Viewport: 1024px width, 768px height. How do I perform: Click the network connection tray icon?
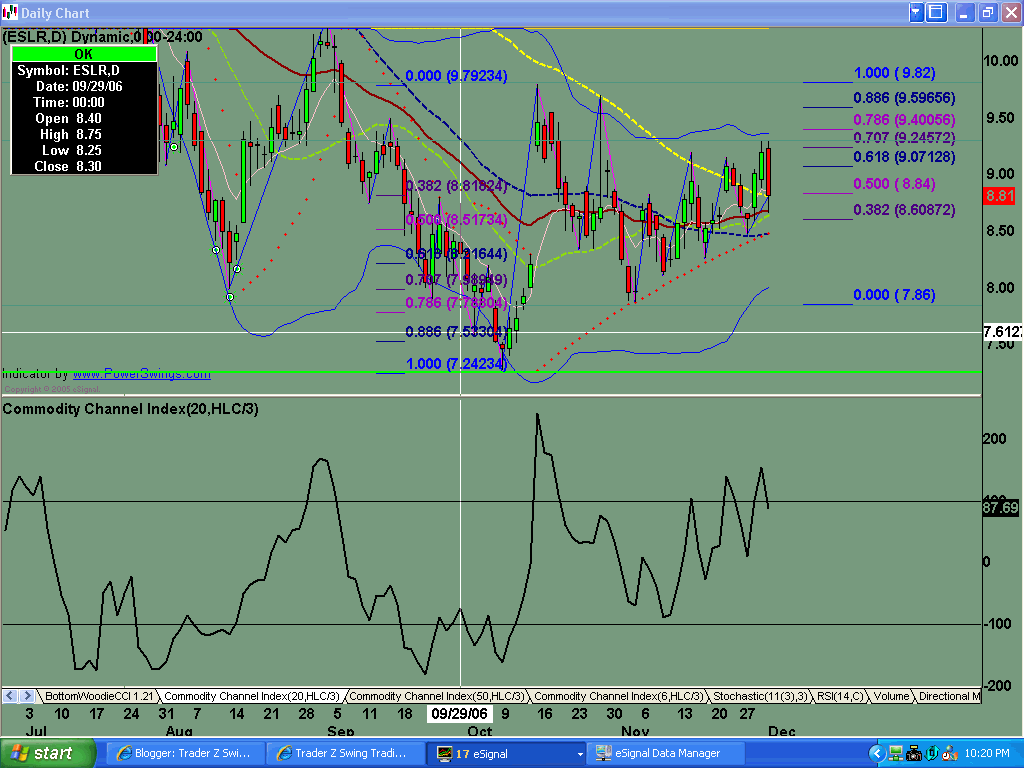pos(895,754)
